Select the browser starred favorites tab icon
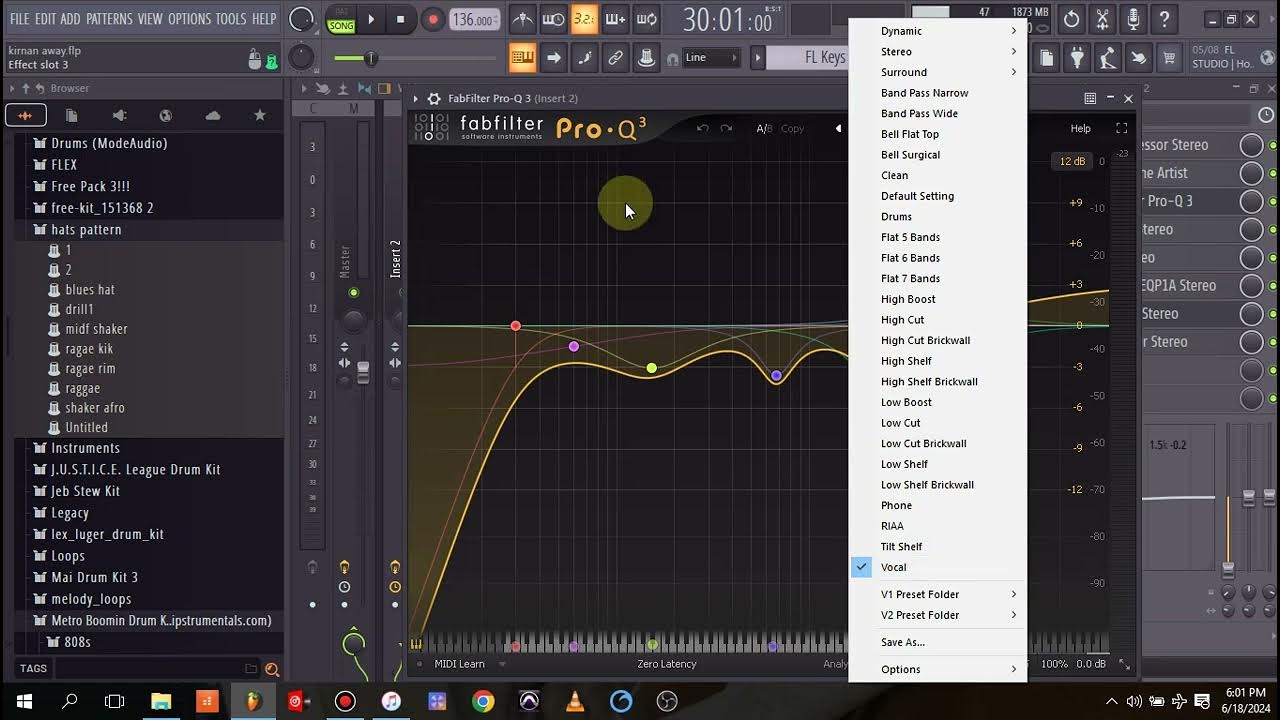 (x=260, y=115)
